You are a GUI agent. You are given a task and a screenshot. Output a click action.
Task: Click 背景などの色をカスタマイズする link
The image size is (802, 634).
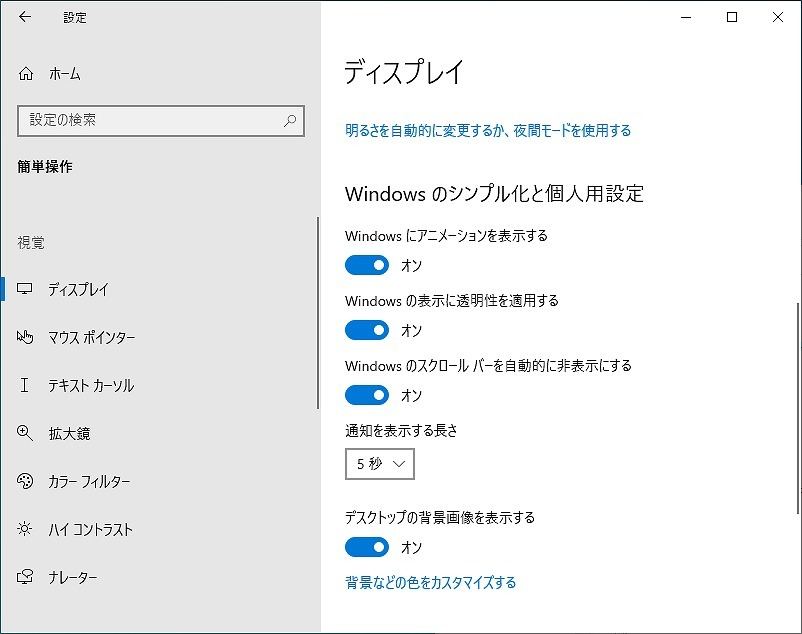pyautogui.click(x=431, y=582)
